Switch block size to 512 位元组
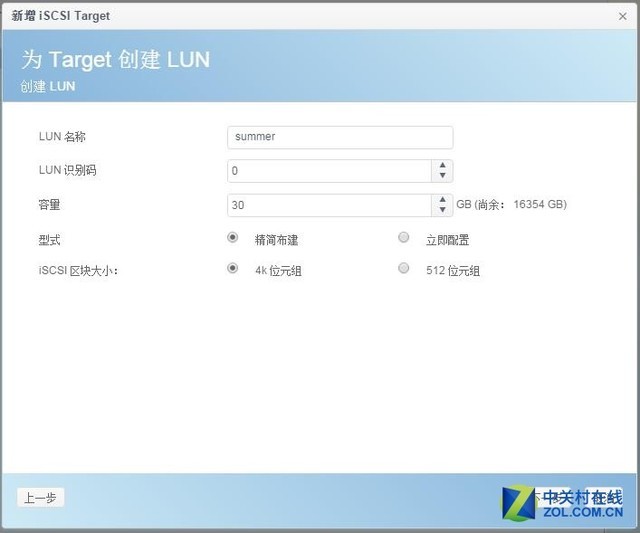The image size is (640, 533). [404, 268]
